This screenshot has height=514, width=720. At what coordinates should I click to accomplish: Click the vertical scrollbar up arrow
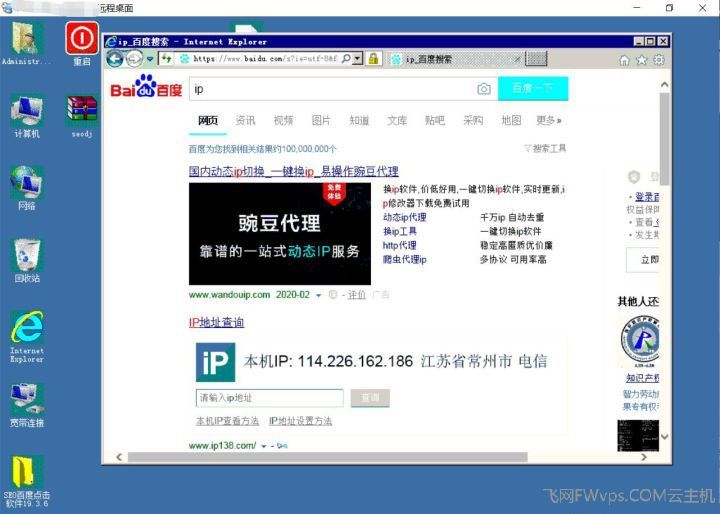pos(664,85)
